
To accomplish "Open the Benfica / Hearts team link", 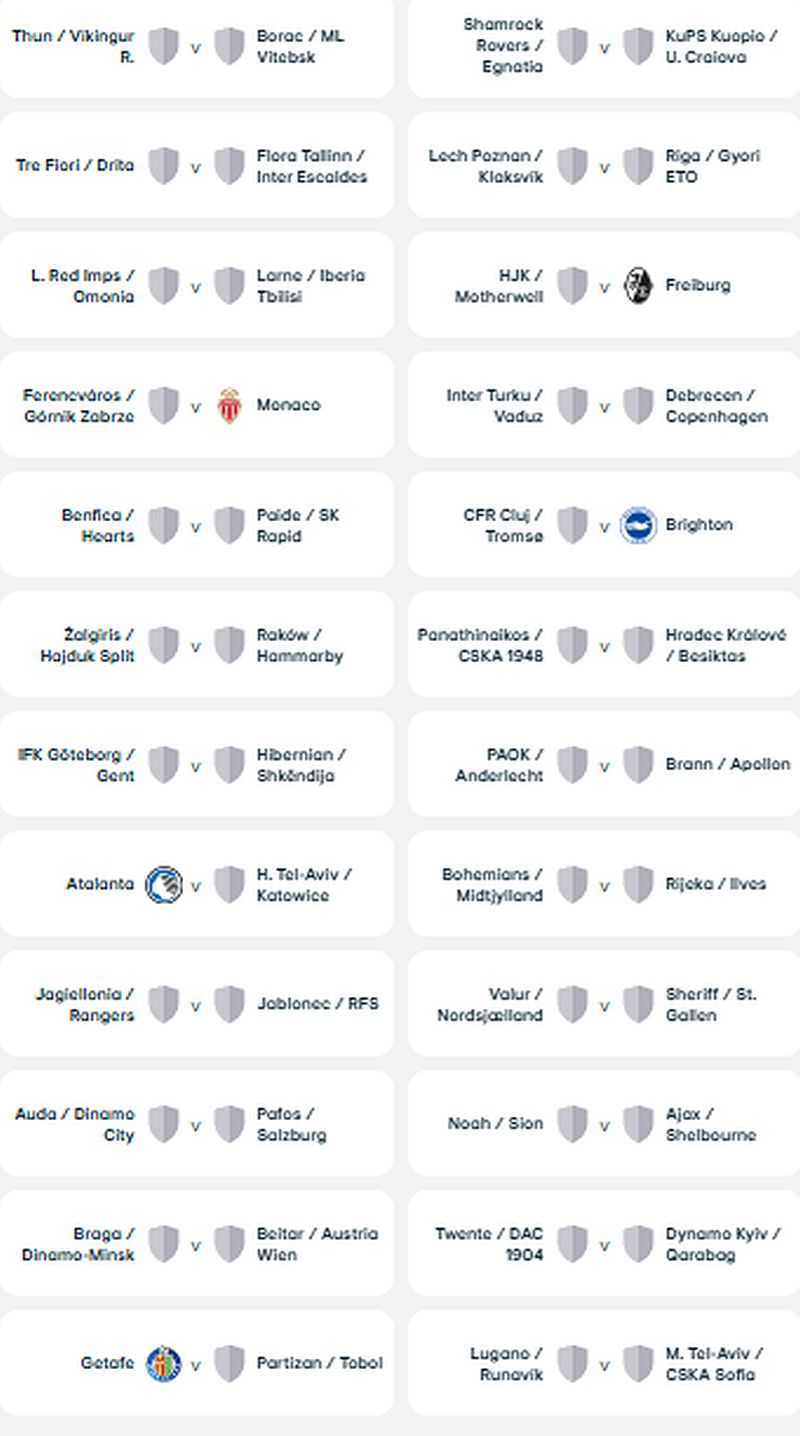I will [98, 525].
